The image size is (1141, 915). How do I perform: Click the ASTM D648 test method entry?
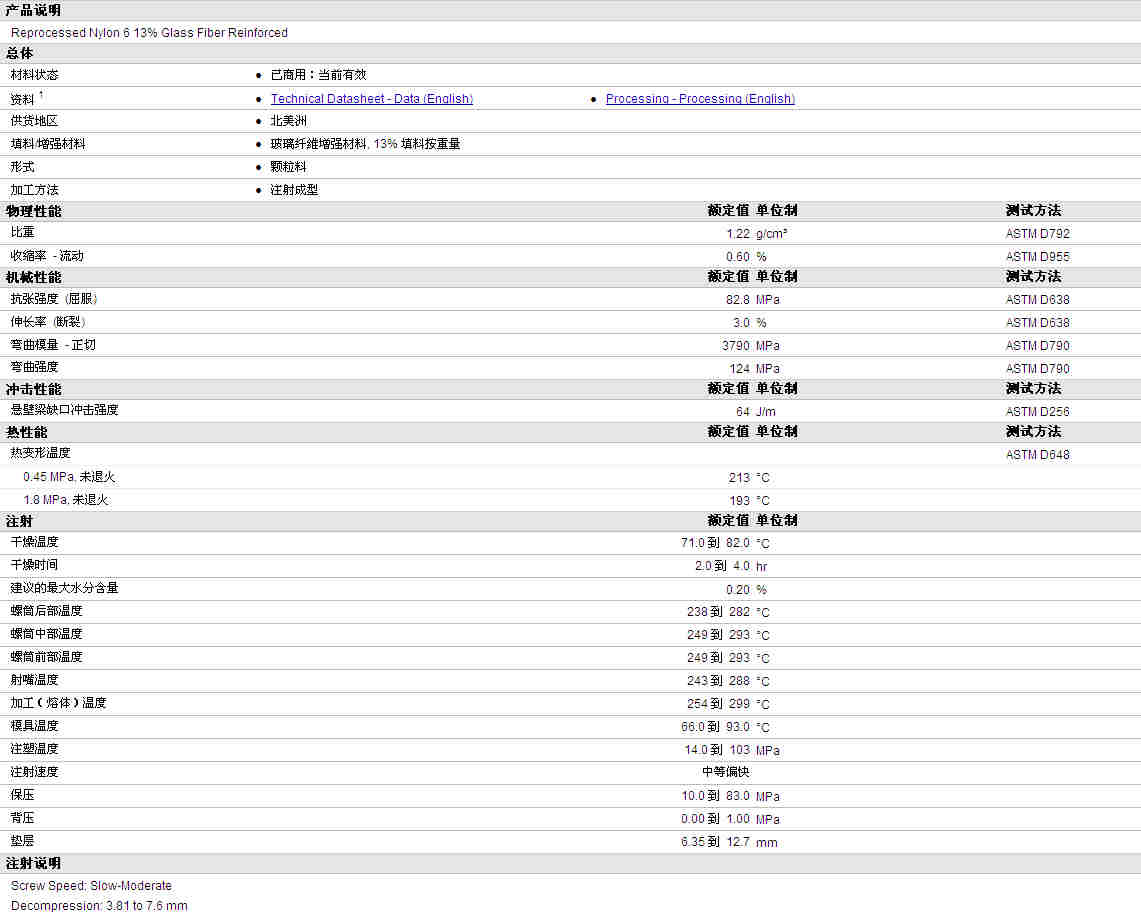tap(1037, 455)
